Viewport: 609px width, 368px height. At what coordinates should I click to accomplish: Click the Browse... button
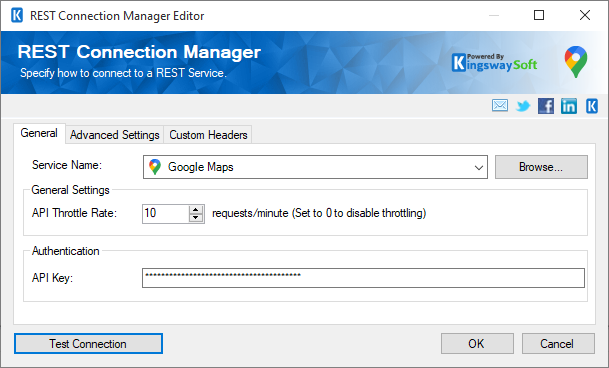541,167
